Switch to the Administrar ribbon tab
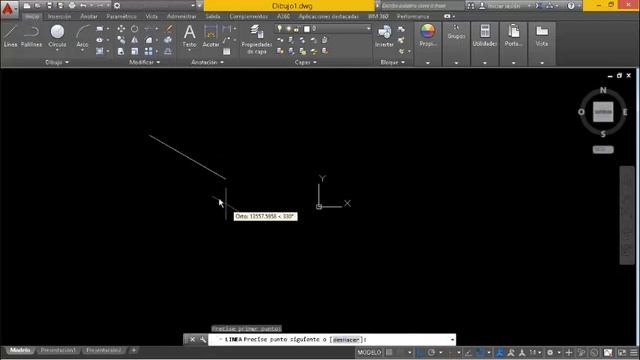Viewport: 640px width, 360px height. pos(182,16)
